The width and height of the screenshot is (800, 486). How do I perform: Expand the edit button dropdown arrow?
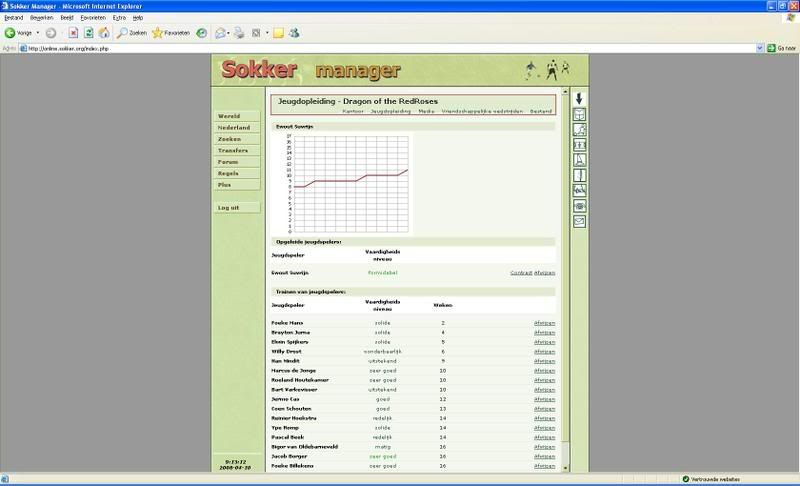coord(267,33)
